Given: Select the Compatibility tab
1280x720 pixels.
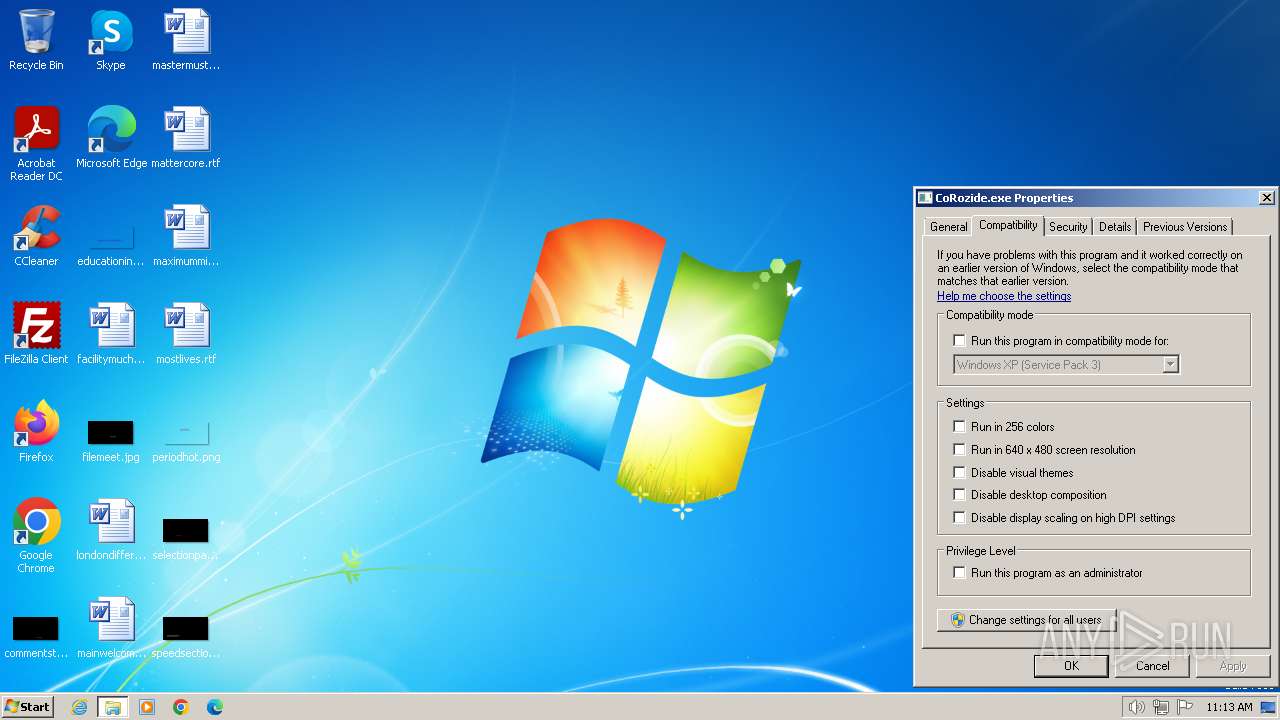Looking at the screenshot, I should point(1008,225).
